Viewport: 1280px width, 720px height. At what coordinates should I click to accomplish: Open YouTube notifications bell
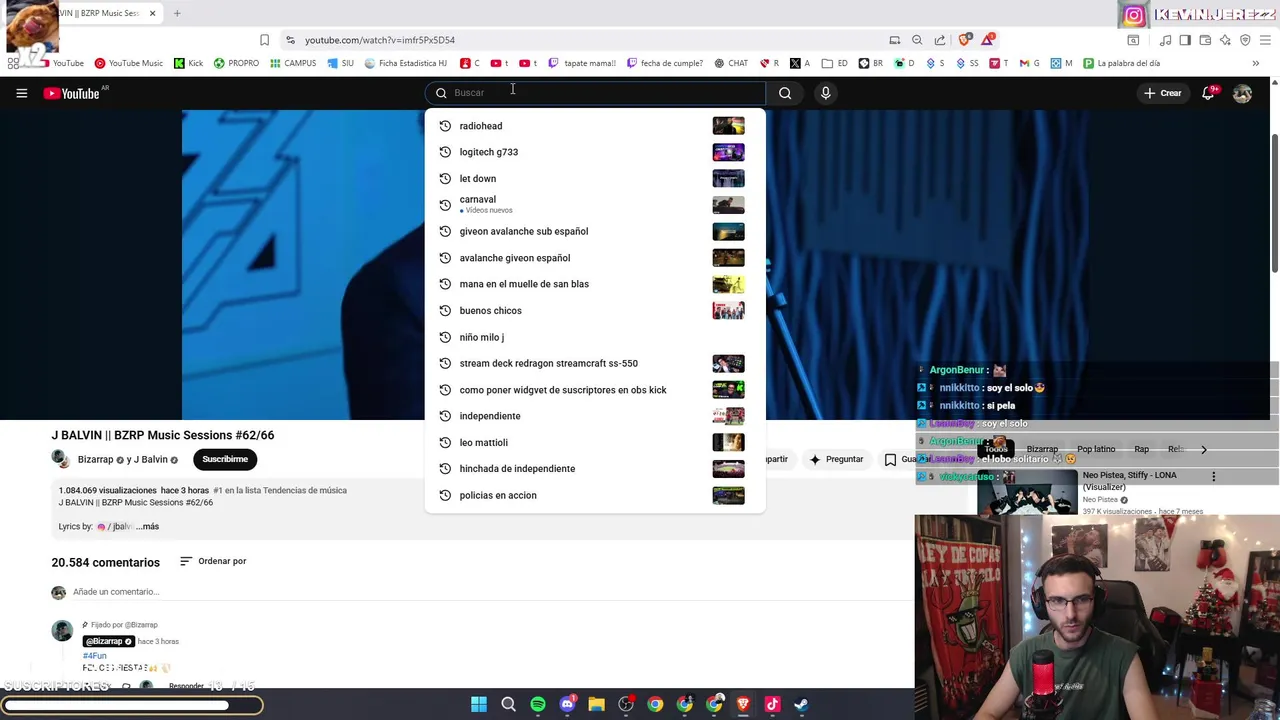pos(1209,93)
